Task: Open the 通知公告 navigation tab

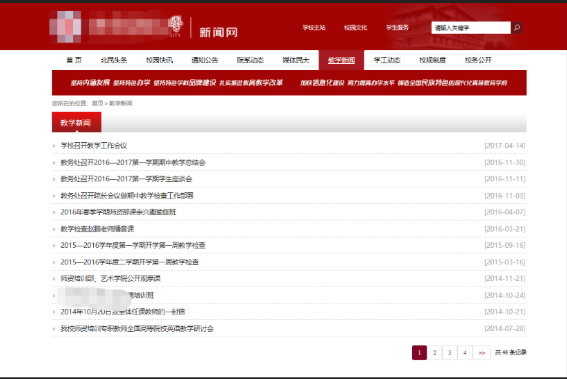Action: tap(205, 60)
